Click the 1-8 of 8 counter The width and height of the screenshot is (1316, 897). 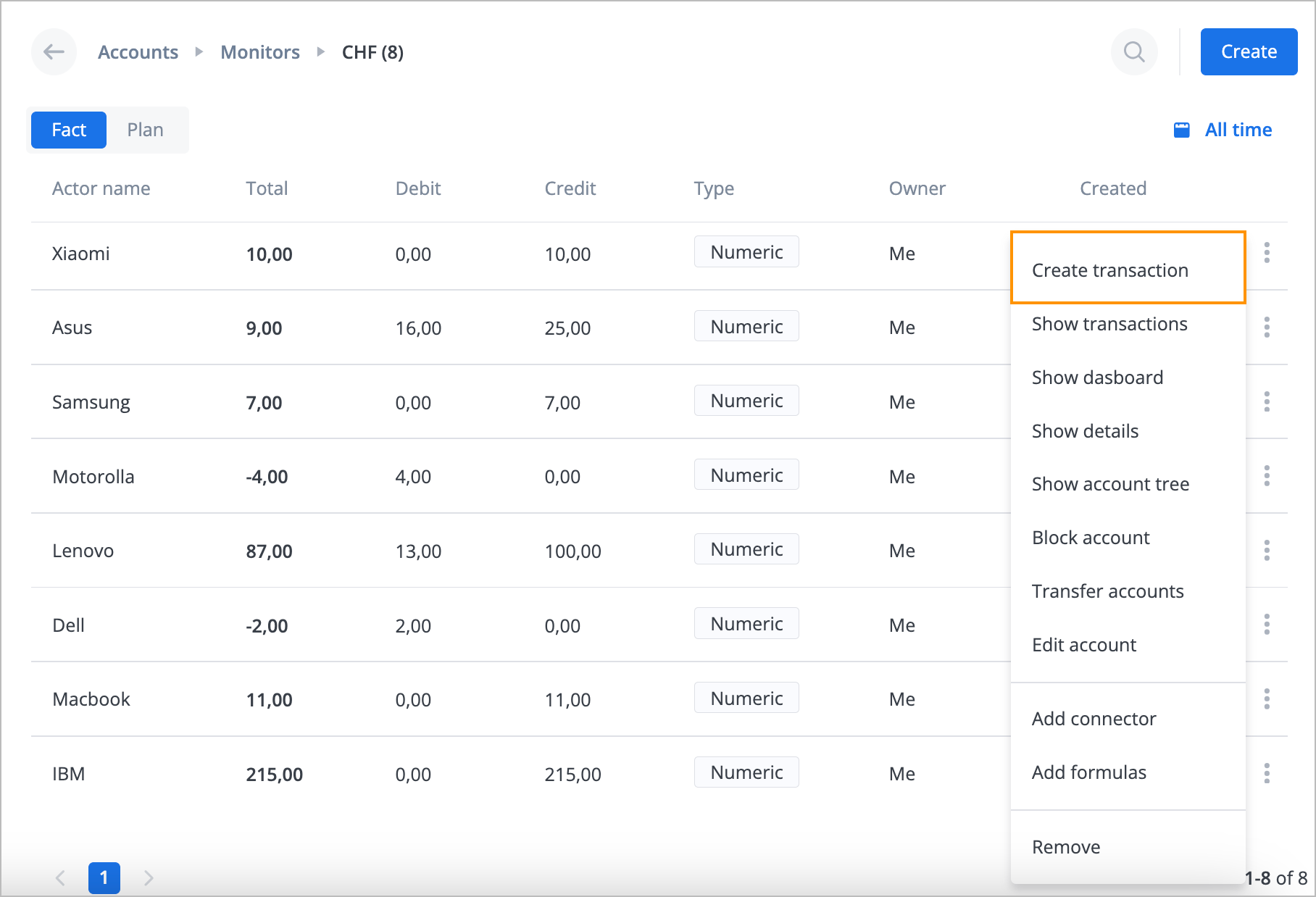tap(1276, 878)
